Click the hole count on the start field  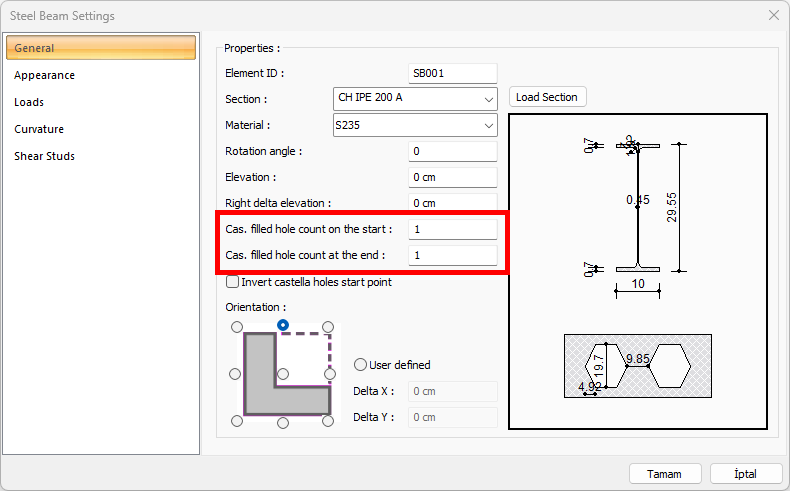pos(452,229)
